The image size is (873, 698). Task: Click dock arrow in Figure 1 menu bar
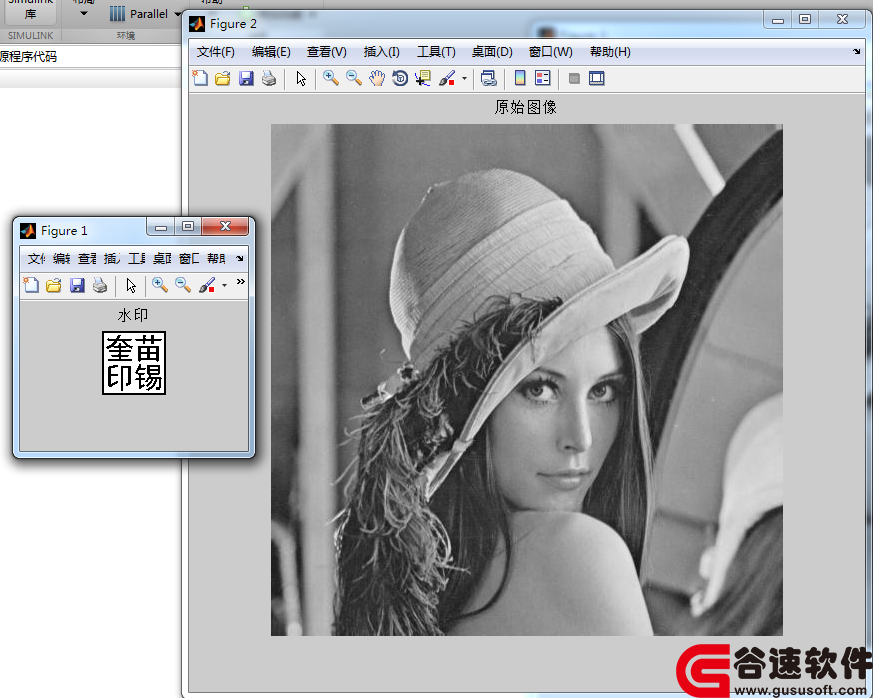click(239, 258)
